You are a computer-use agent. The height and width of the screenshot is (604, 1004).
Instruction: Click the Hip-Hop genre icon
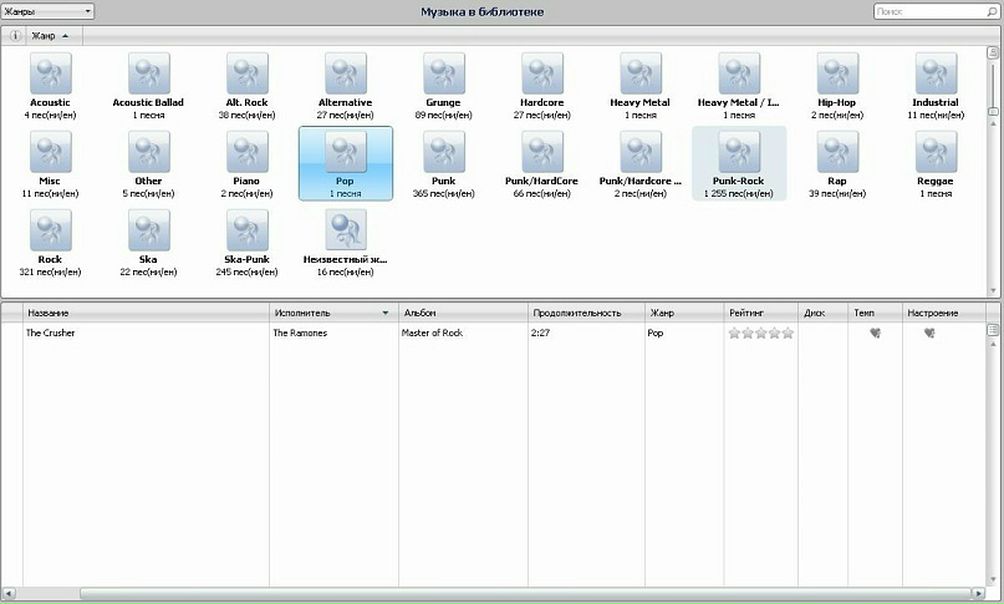pos(837,75)
